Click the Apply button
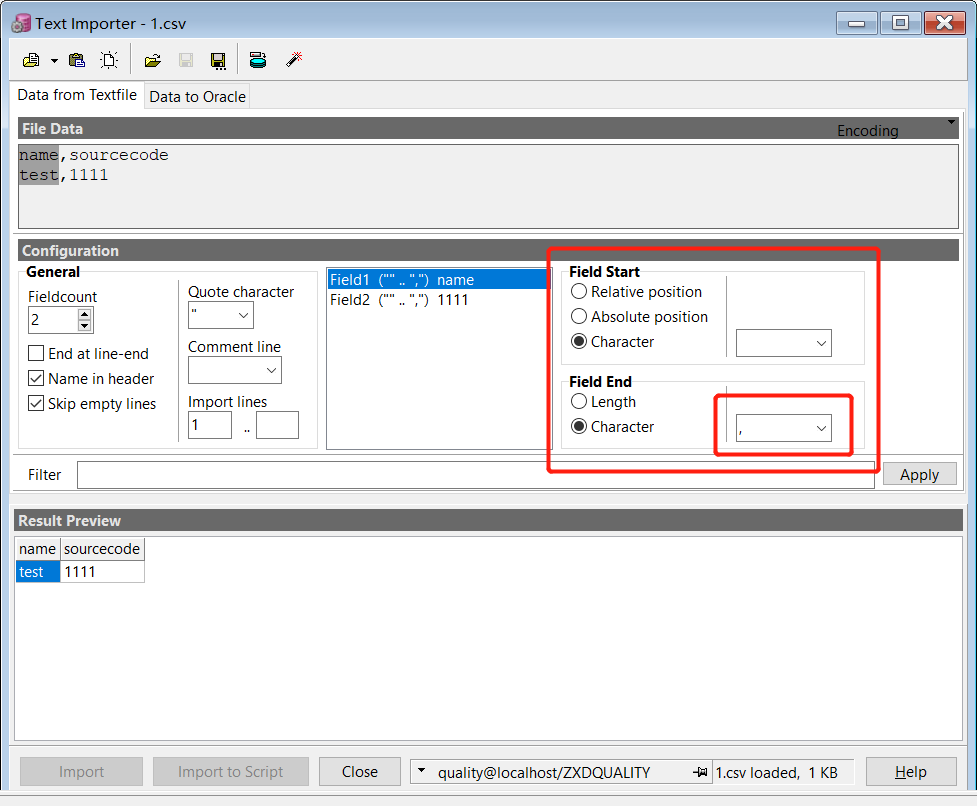Image resolution: width=977 pixels, height=806 pixels. click(918, 474)
